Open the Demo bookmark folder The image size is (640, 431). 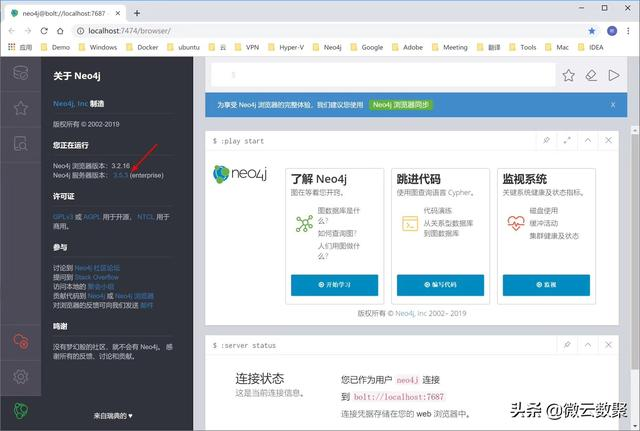(x=56, y=47)
